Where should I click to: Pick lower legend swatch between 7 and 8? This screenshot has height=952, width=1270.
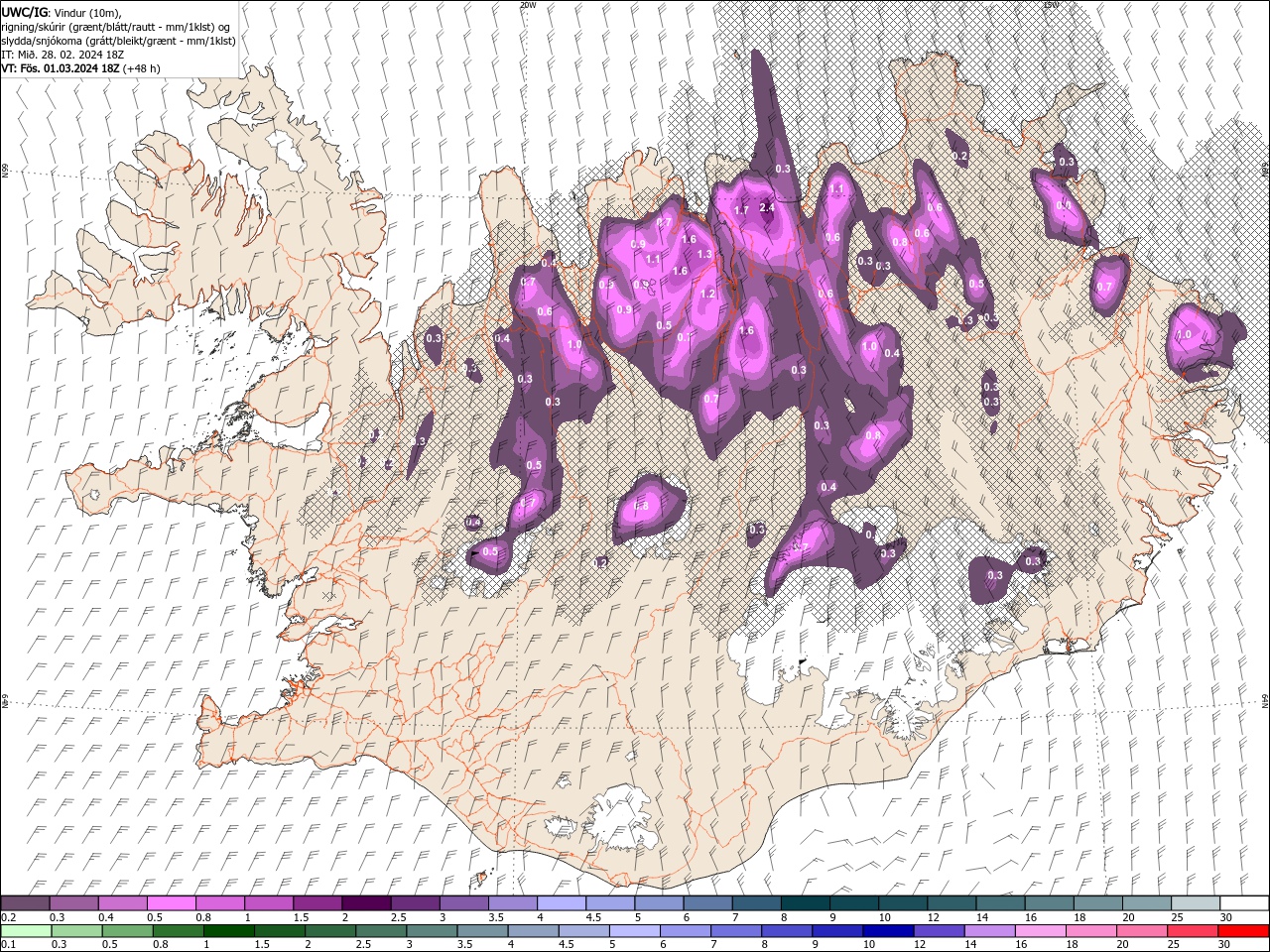click(x=736, y=931)
